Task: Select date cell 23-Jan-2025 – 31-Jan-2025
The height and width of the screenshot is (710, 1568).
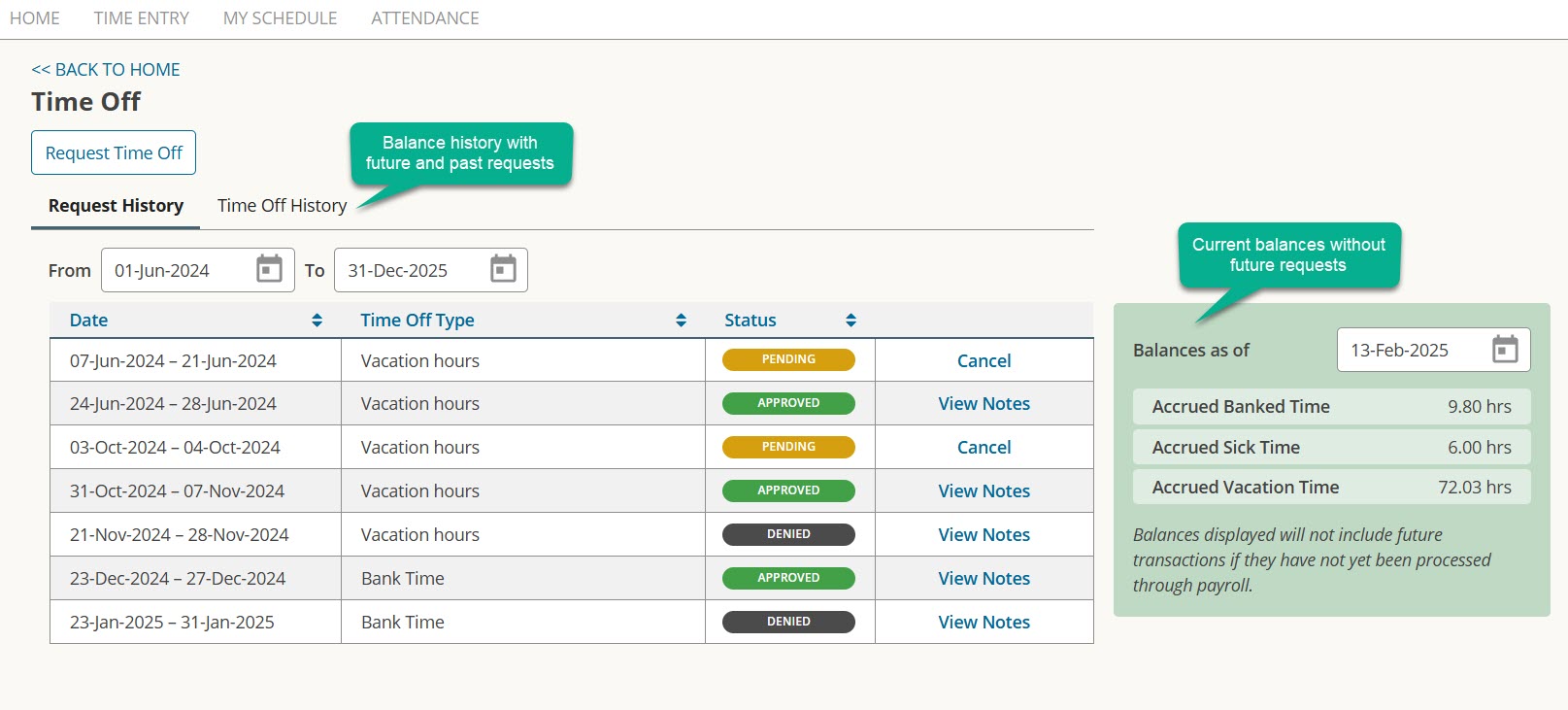Action: [195, 622]
